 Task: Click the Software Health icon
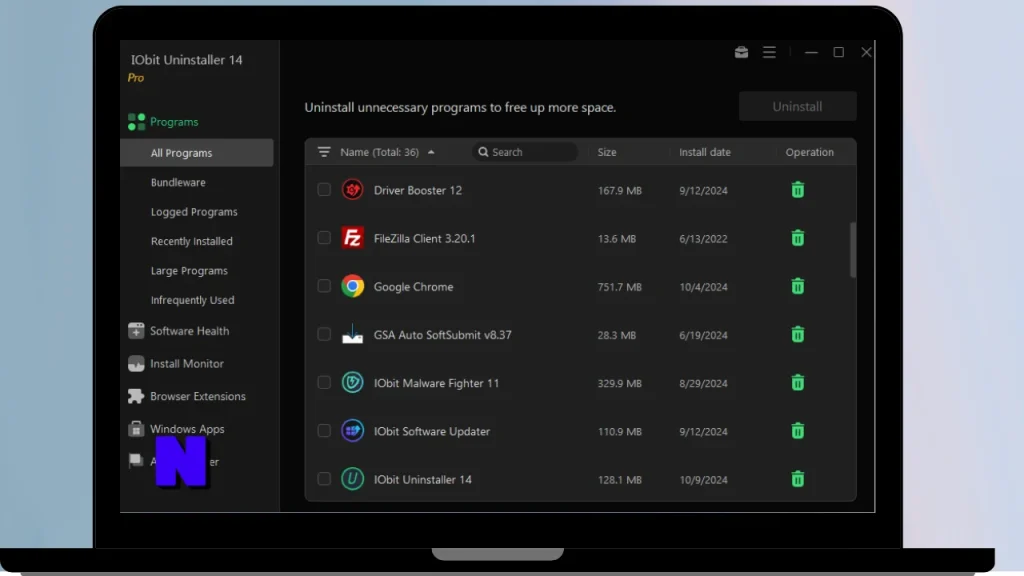tap(136, 331)
